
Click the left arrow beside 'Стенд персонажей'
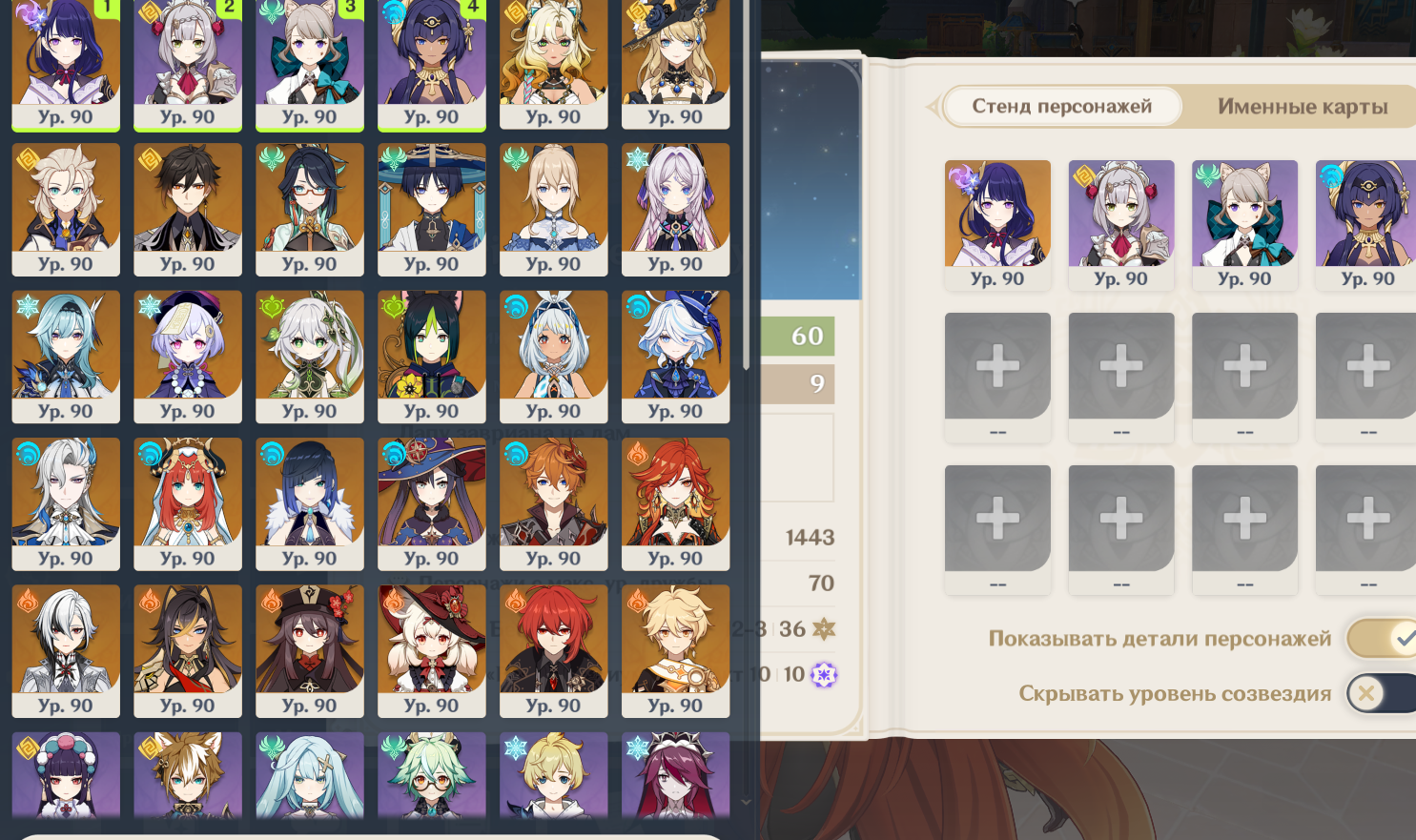(932, 107)
